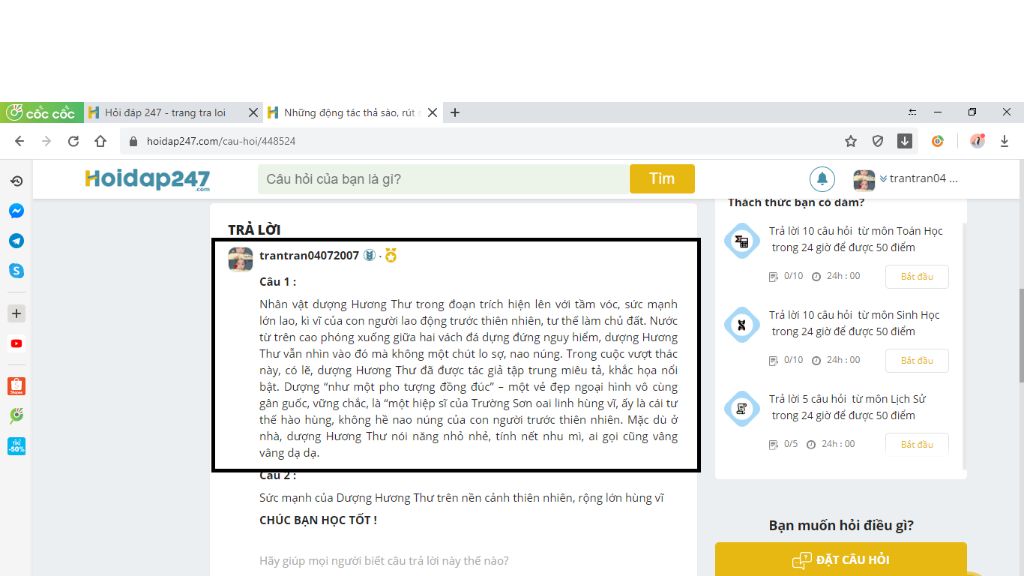The height and width of the screenshot is (576, 1024).
Task: Click the gold medal badge by trantran04072007
Action: [x=391, y=255]
